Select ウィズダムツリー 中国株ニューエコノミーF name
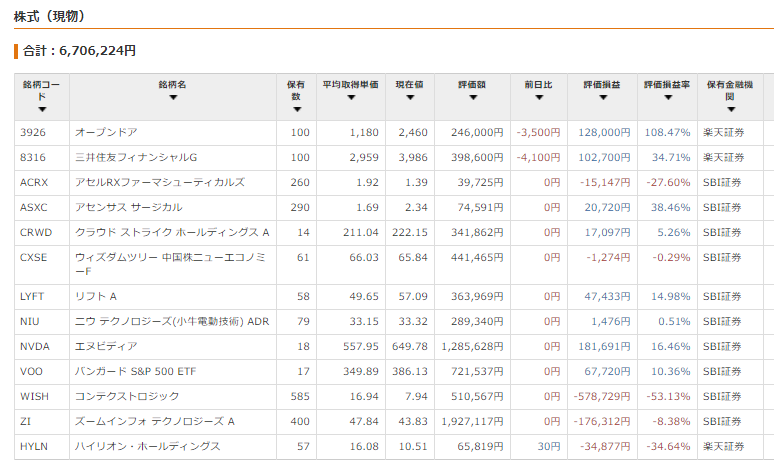The width and height of the screenshot is (774, 474). [x=170, y=264]
